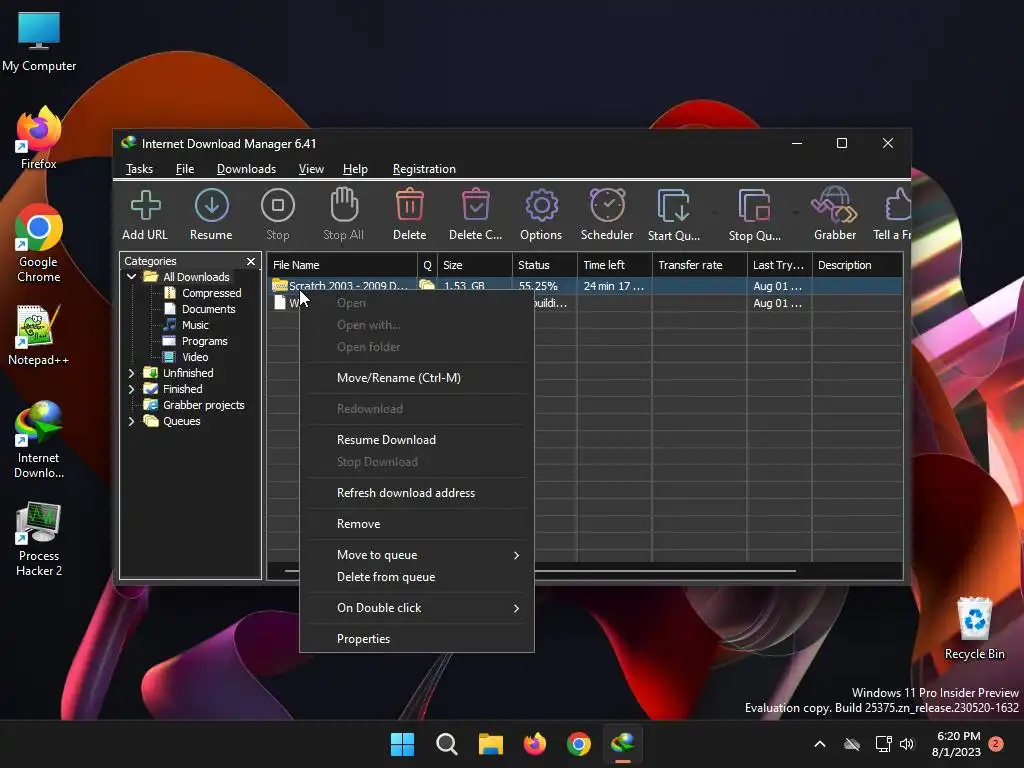This screenshot has width=1024, height=768.
Task: Click the Delete Completed toolbar icon
Action: [475, 205]
